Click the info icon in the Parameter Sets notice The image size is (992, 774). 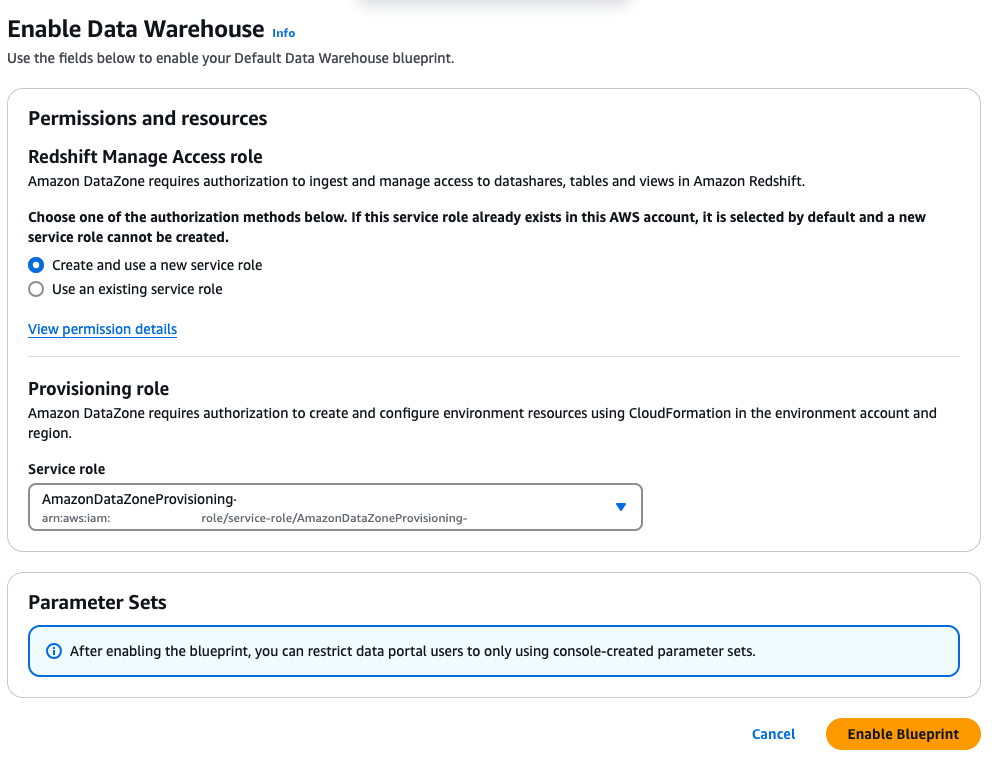coord(54,651)
